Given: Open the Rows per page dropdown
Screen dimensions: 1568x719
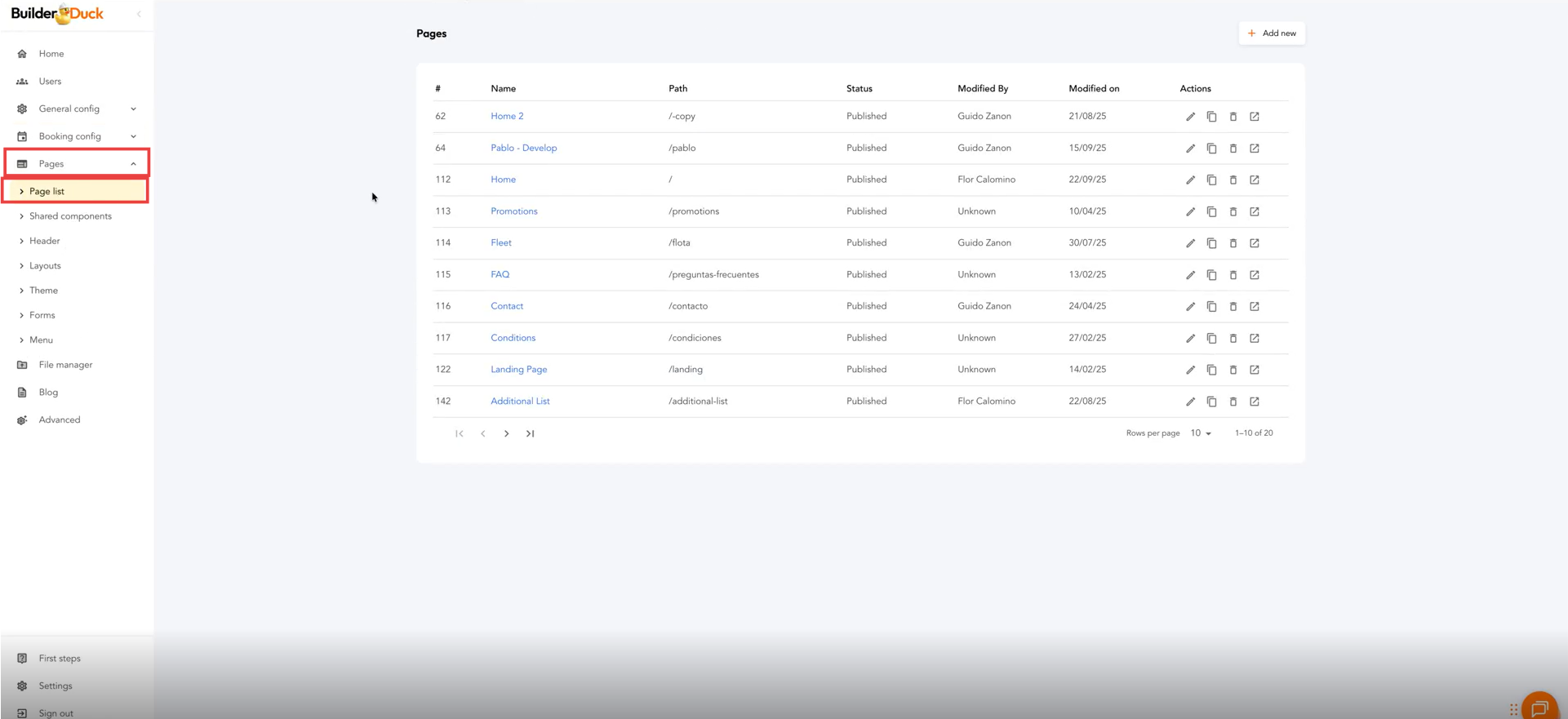Looking at the screenshot, I should click(x=1200, y=433).
